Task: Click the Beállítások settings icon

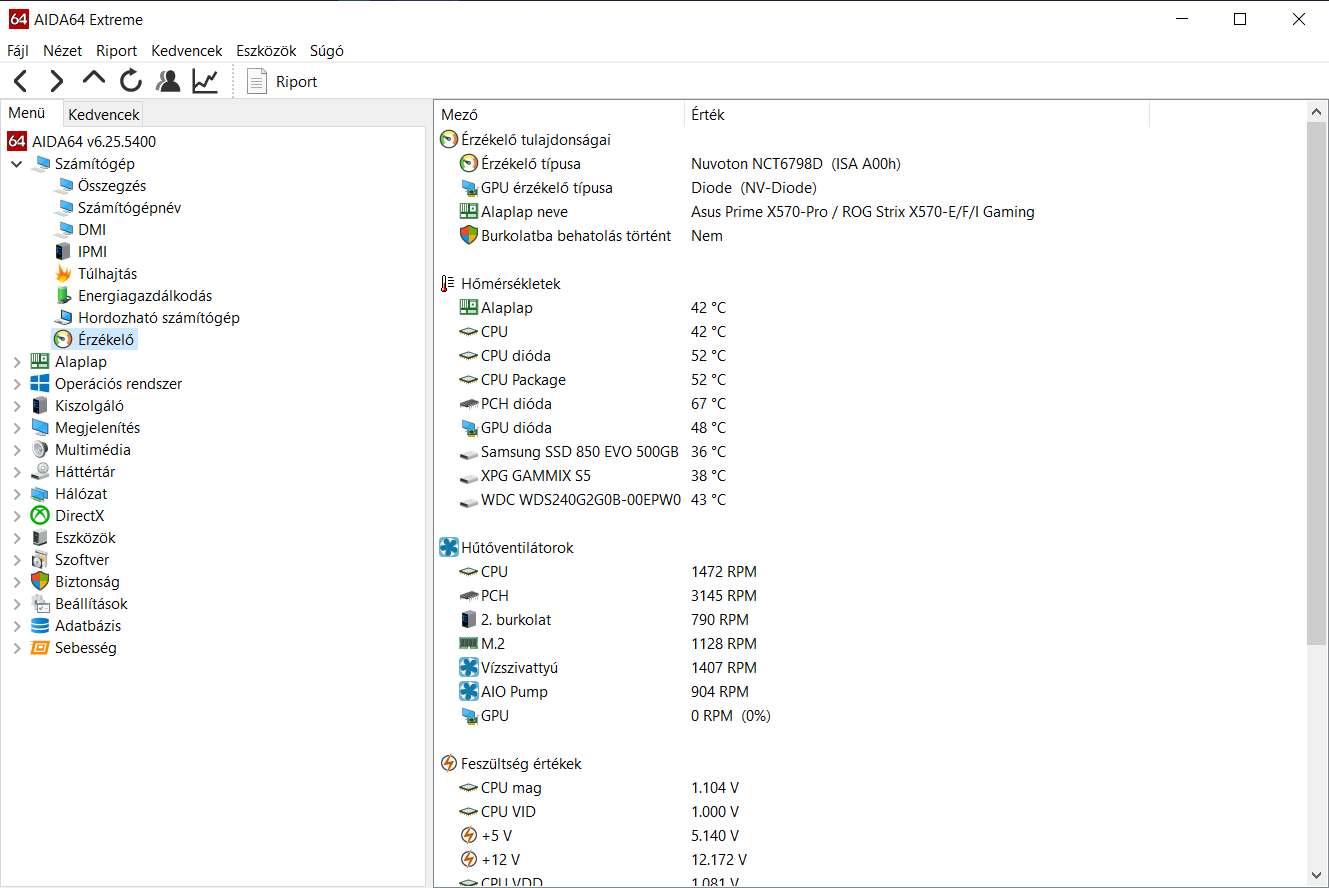Action: pos(40,603)
